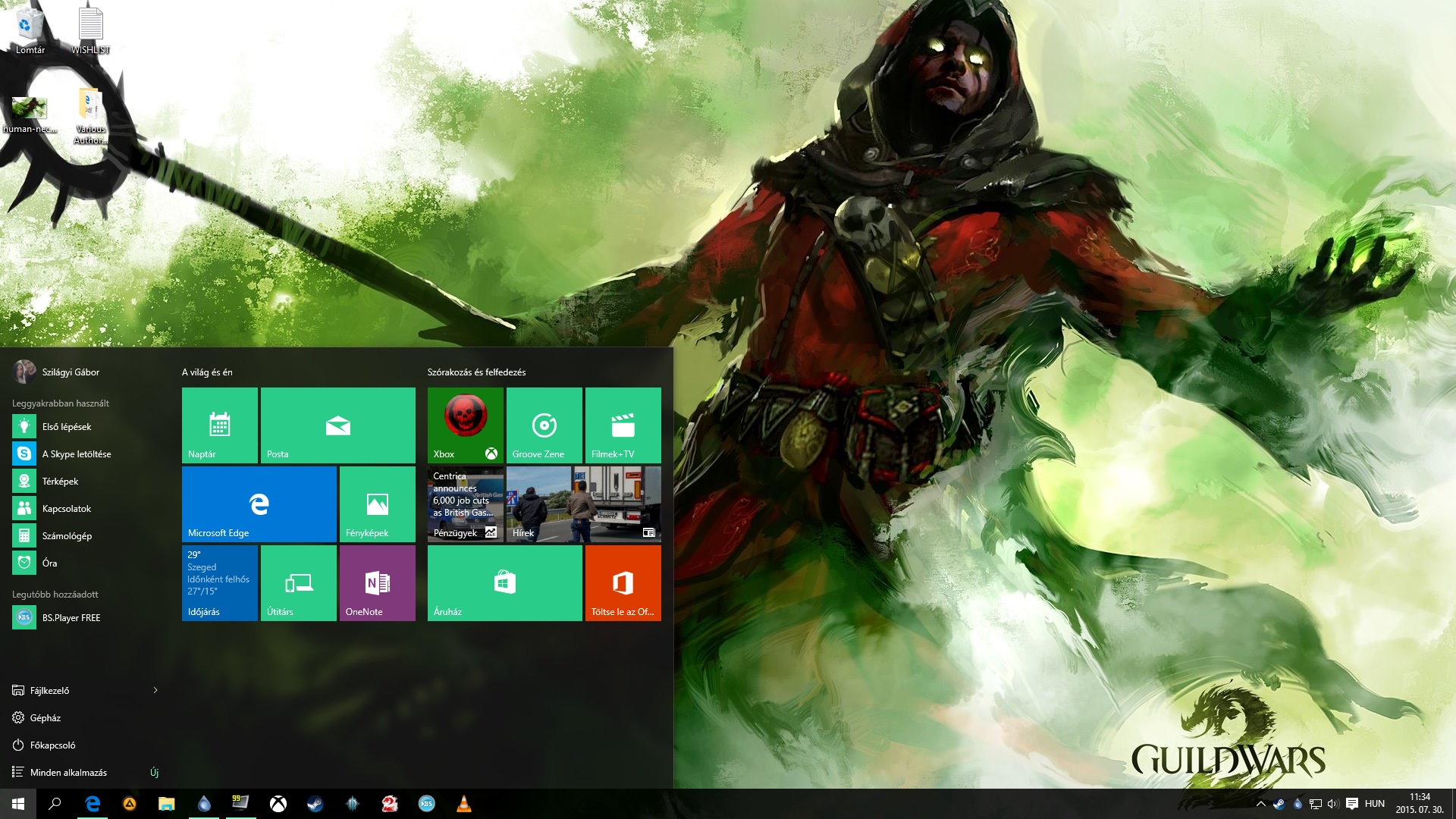Open the Pénzügyek finance news tile
This screenshot has height=819, width=1456.
coord(466,504)
